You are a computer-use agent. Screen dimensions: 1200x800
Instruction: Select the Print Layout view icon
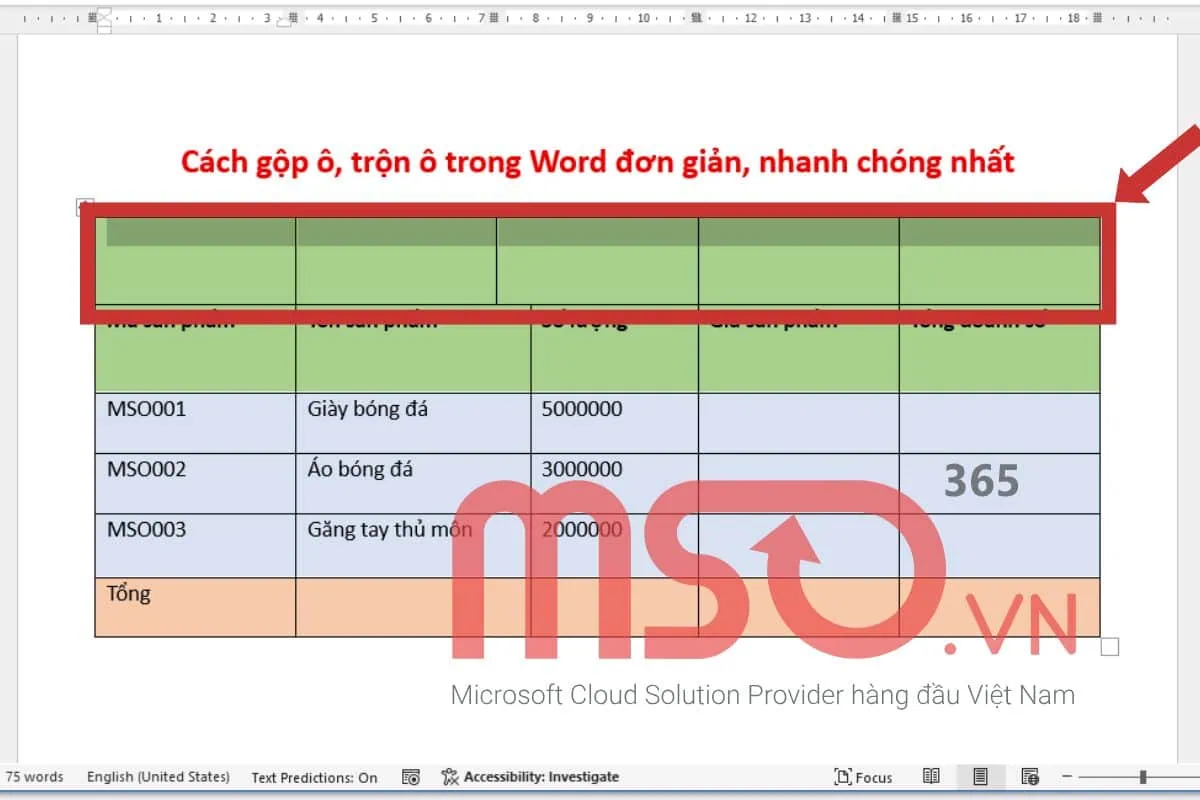pyautogui.click(x=981, y=777)
